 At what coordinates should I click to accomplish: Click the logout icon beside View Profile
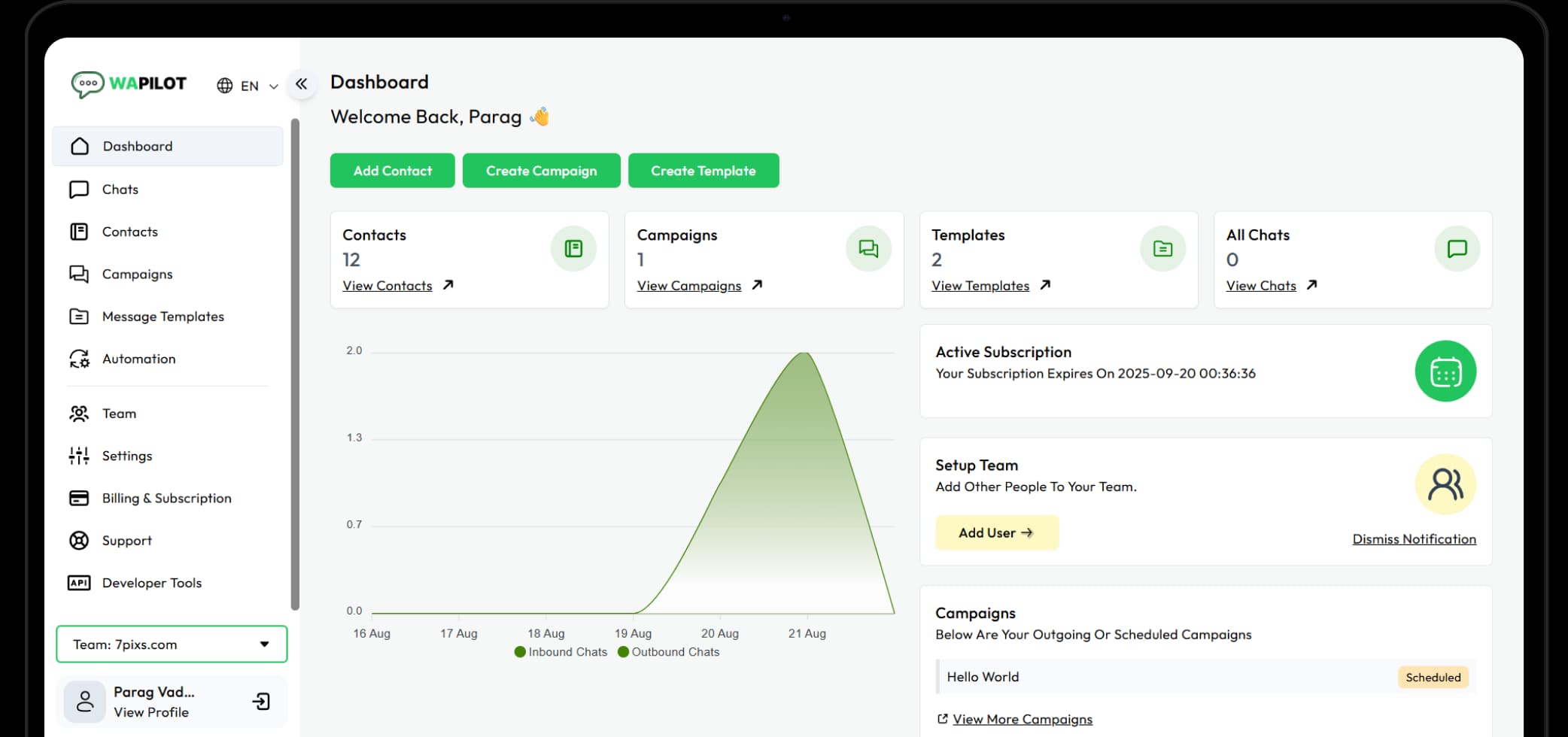point(261,702)
